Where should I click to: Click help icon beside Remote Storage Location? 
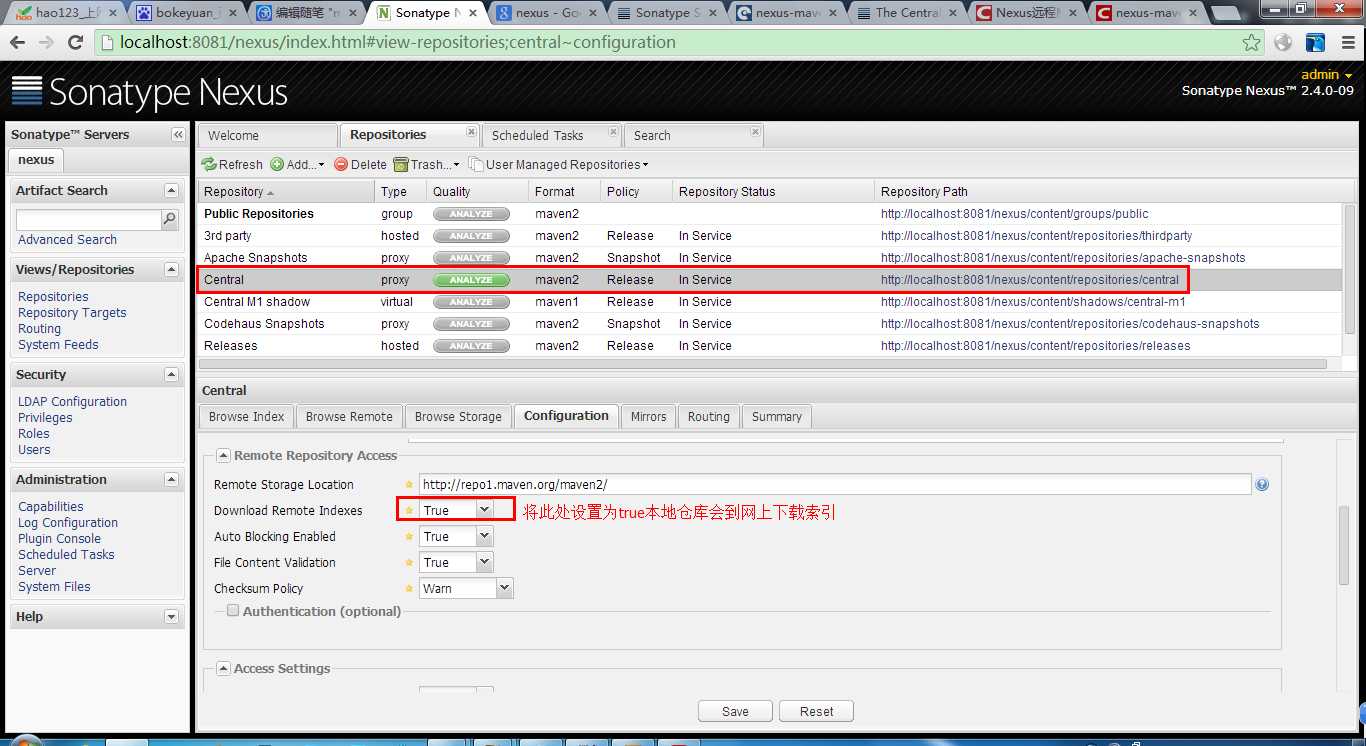[x=1262, y=485]
